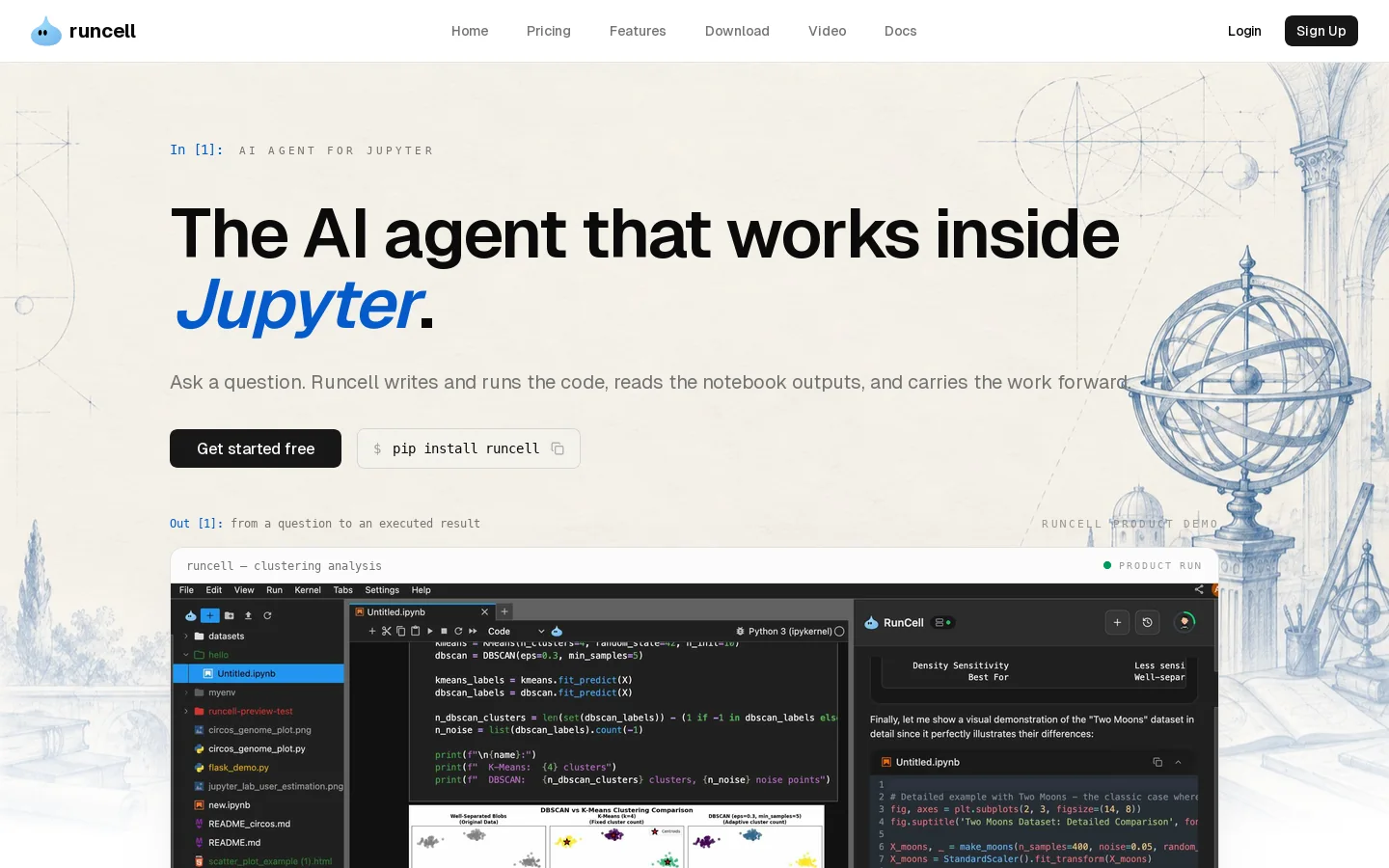Screen dimensions: 1389x868
Task: Click the restart kernel icon
Action: tap(458, 632)
